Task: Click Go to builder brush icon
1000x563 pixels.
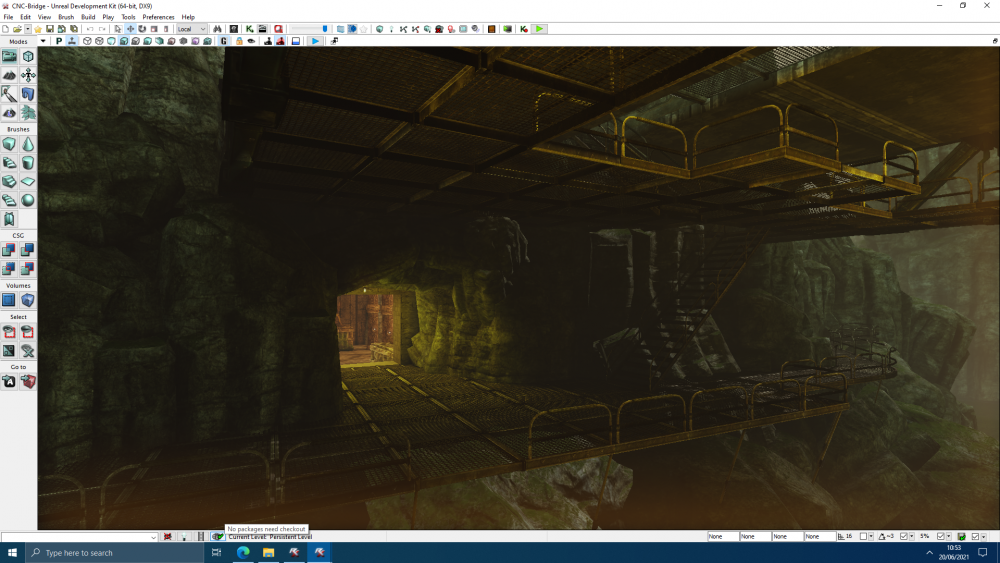Action: pos(27,381)
